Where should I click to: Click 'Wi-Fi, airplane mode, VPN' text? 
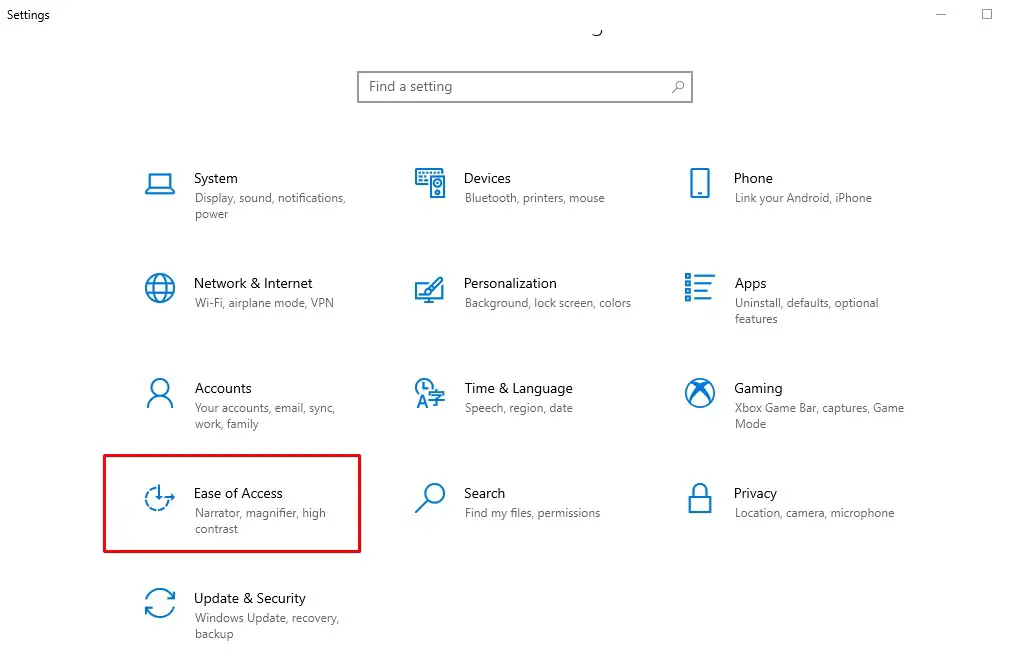pyautogui.click(x=264, y=303)
